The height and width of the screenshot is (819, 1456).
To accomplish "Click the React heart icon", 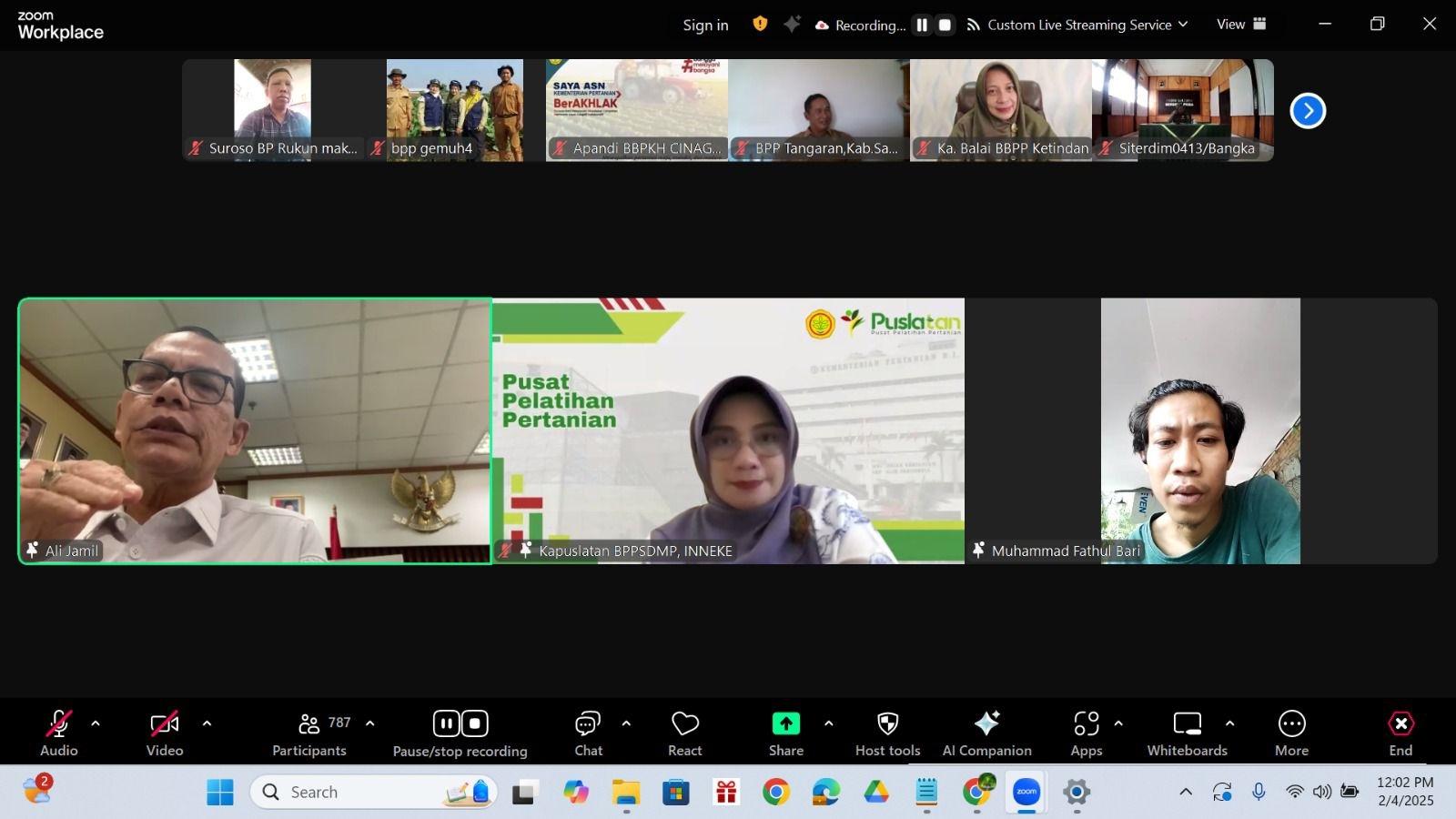I will [684, 733].
